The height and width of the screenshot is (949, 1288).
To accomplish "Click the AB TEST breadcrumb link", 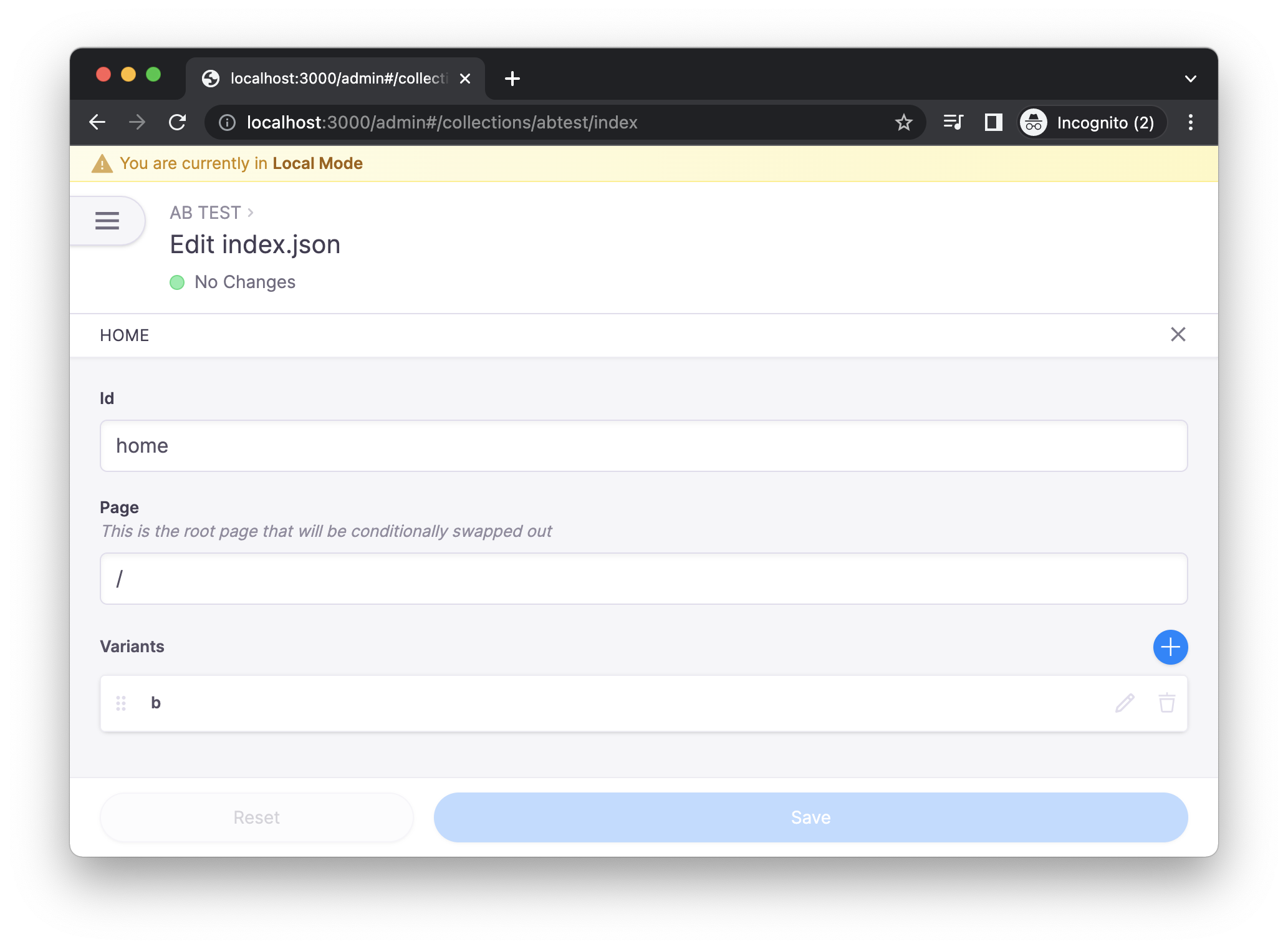I will (205, 213).
